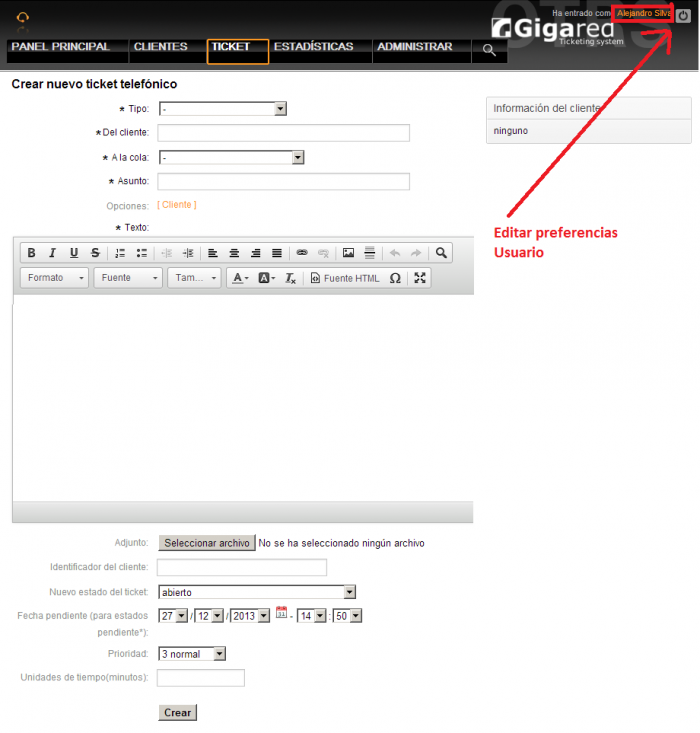Toggle bold formatting in the editor
Viewport: 700px width, 733px height.
(32, 253)
